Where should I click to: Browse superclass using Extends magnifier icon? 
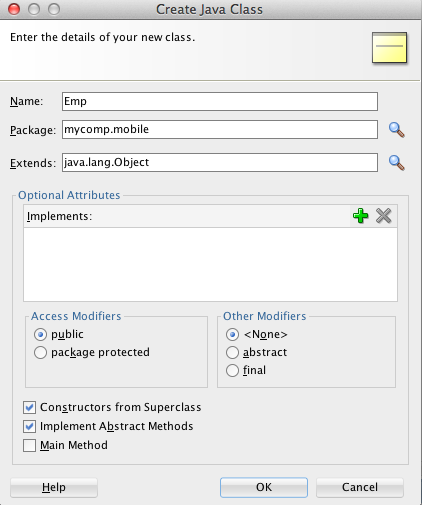(x=397, y=163)
